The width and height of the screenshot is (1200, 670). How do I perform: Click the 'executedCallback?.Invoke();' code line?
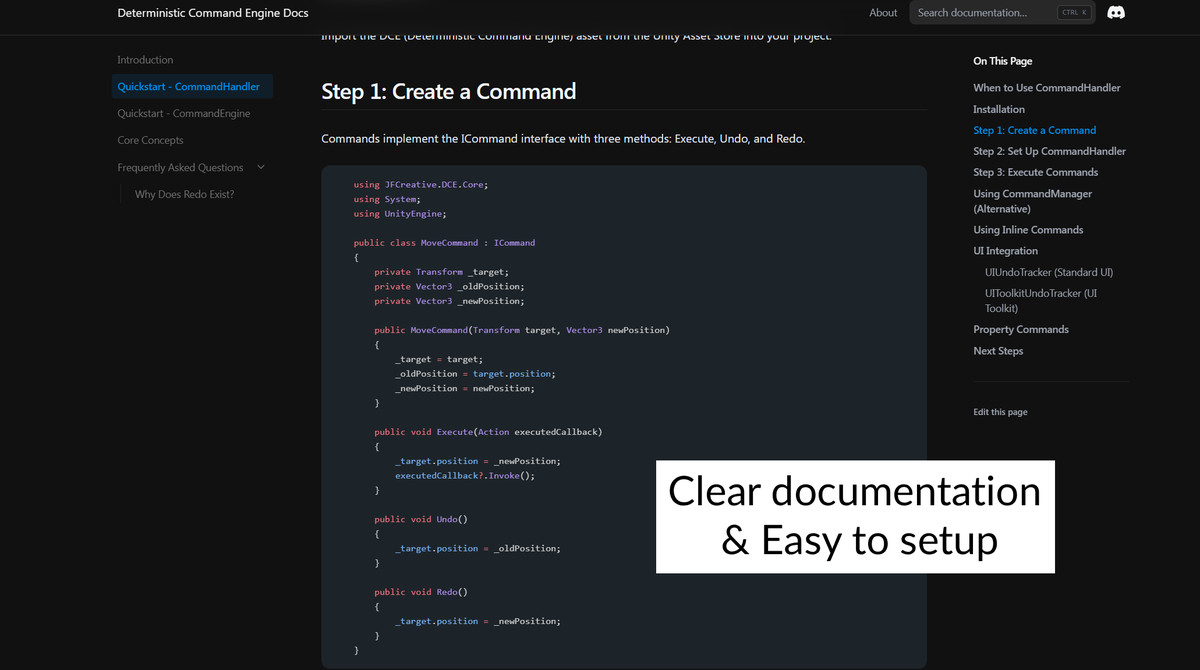[465, 476]
